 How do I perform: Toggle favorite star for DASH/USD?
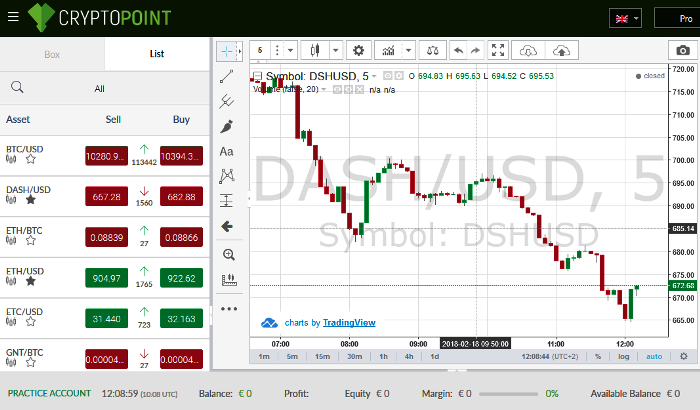(x=30, y=200)
